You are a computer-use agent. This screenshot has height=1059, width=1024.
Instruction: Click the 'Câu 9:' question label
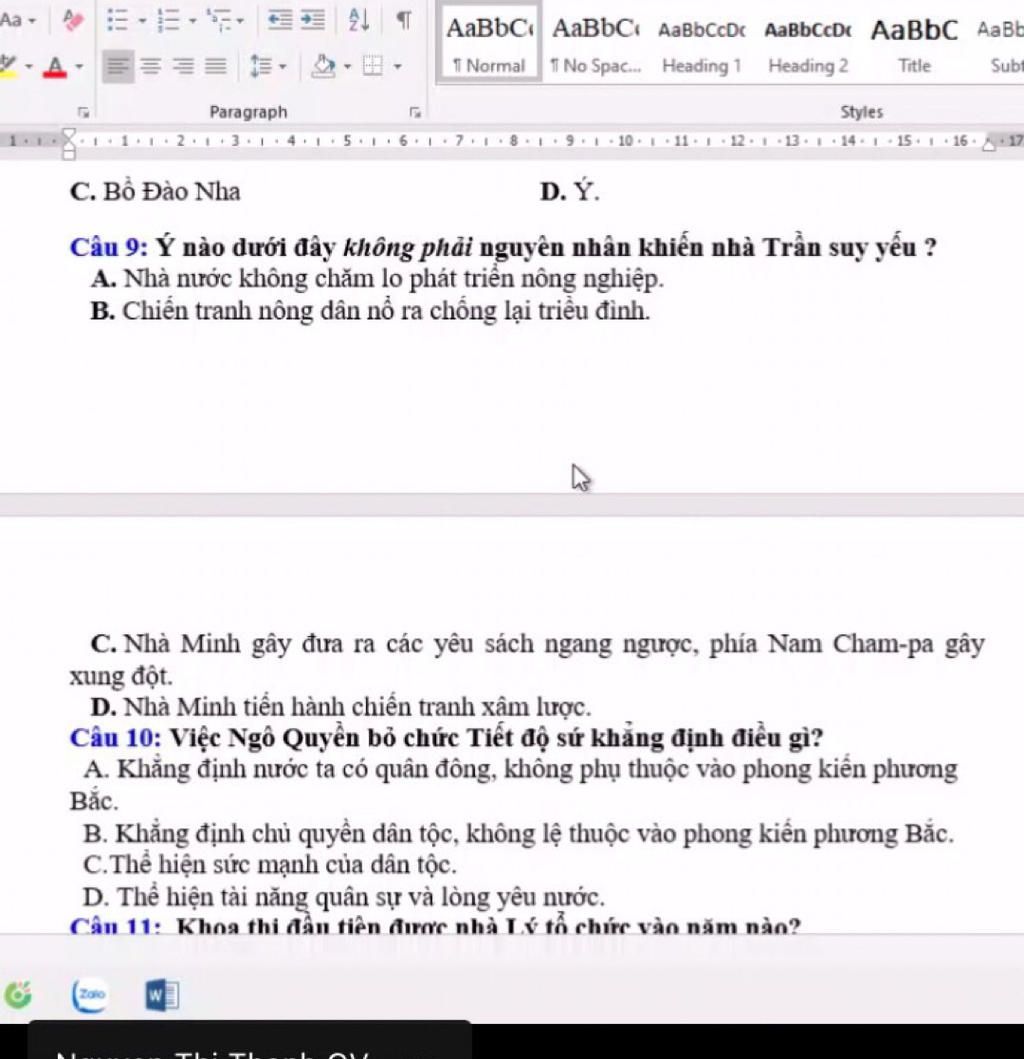pyautogui.click(x=109, y=248)
